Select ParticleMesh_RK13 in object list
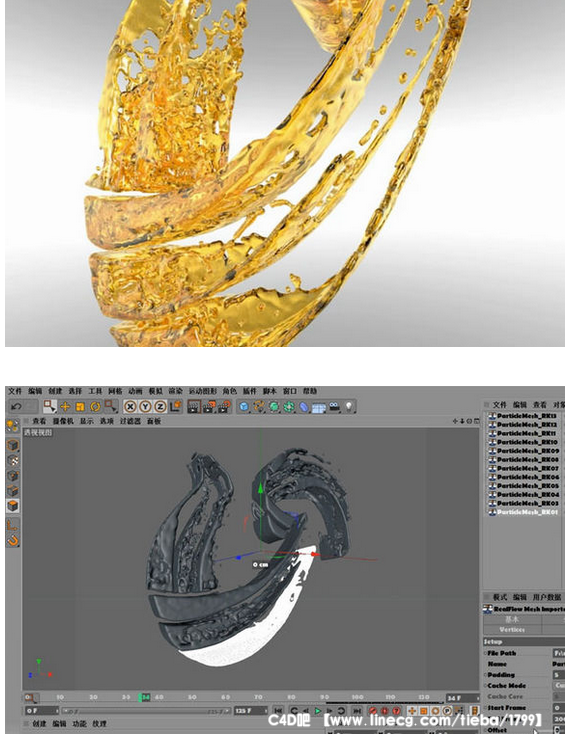This screenshot has width=568, height=737. 526,416
